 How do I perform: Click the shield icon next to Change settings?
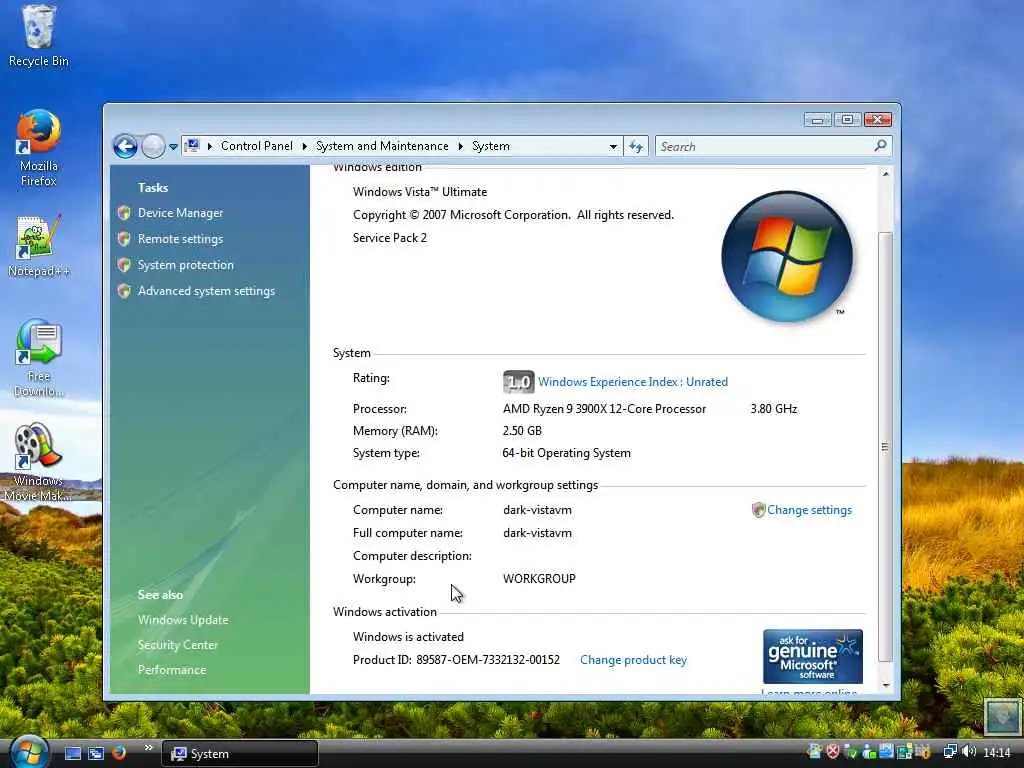758,510
